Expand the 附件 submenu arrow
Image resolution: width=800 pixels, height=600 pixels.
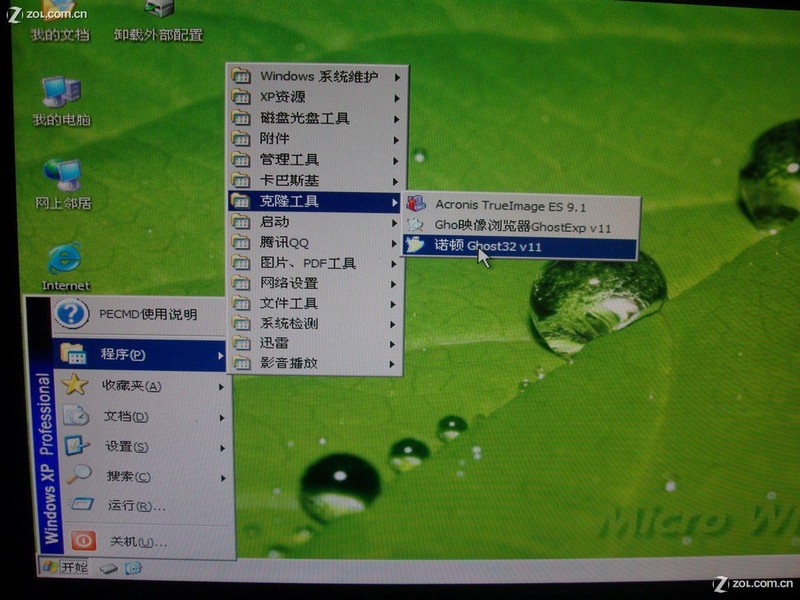(396, 140)
